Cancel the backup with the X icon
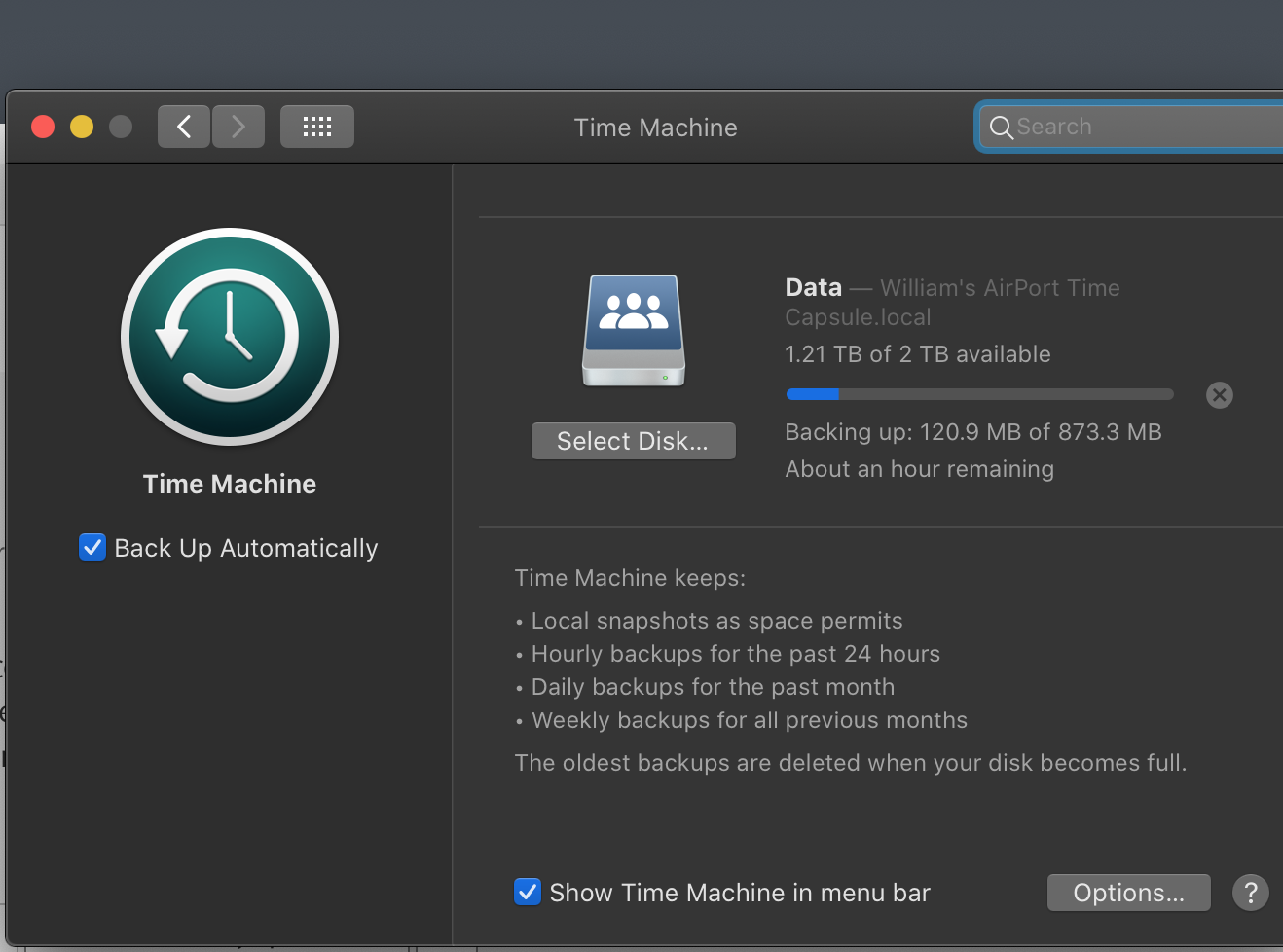The image size is (1283, 952). click(1220, 395)
